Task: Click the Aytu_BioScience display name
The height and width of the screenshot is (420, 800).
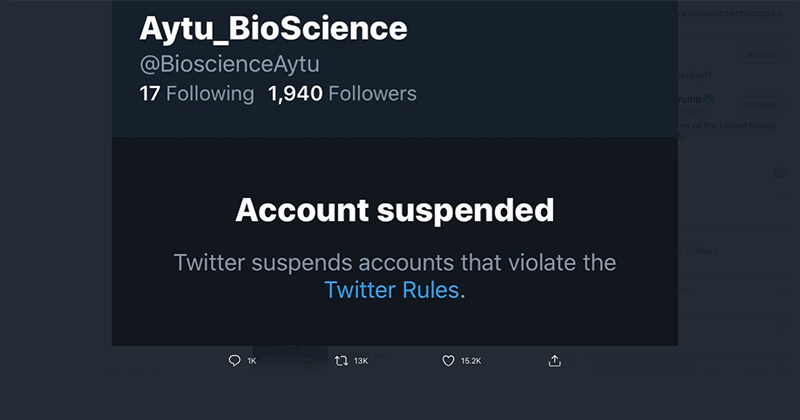Action: (x=273, y=28)
